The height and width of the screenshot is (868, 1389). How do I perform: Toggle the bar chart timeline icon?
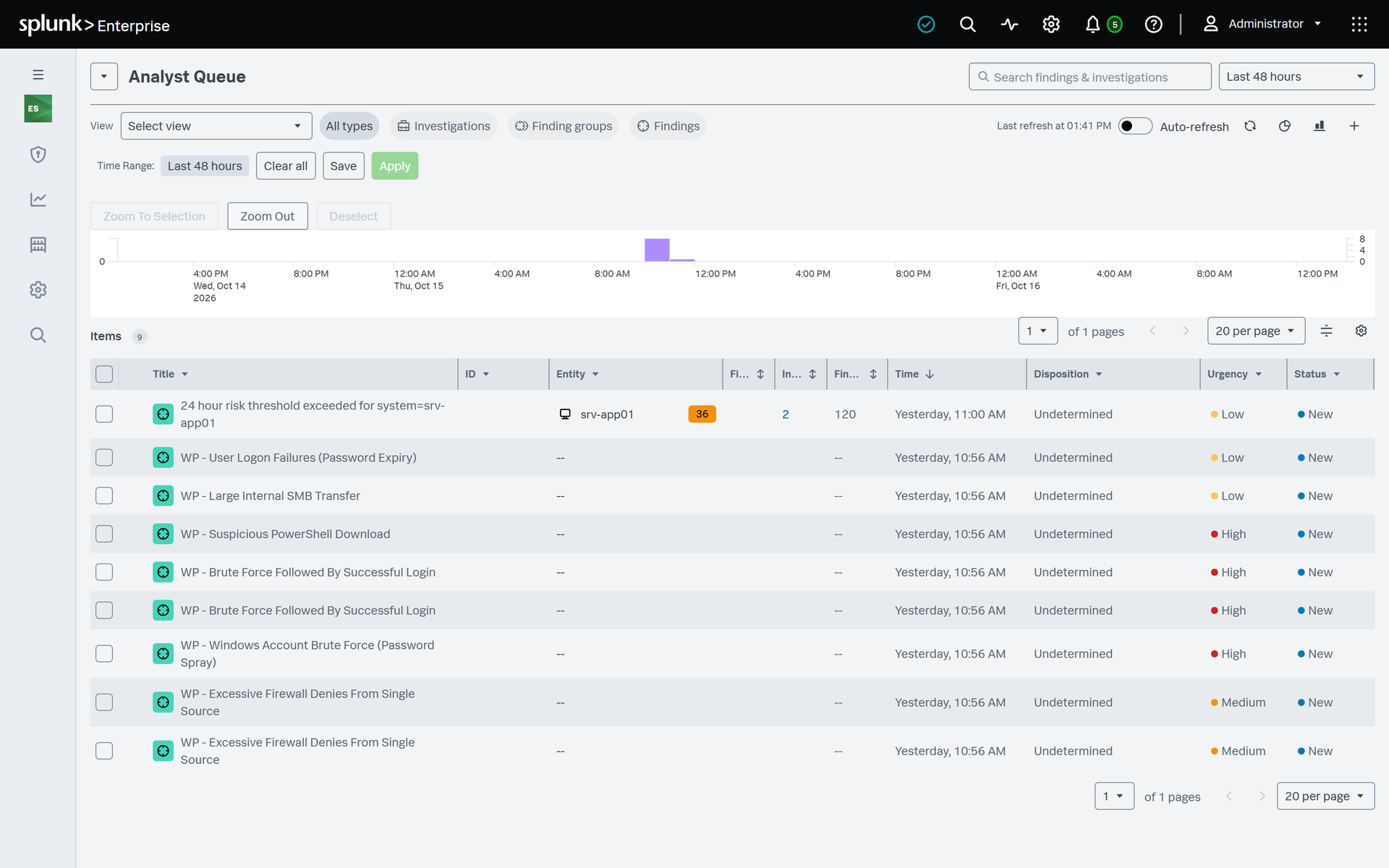click(x=1320, y=126)
